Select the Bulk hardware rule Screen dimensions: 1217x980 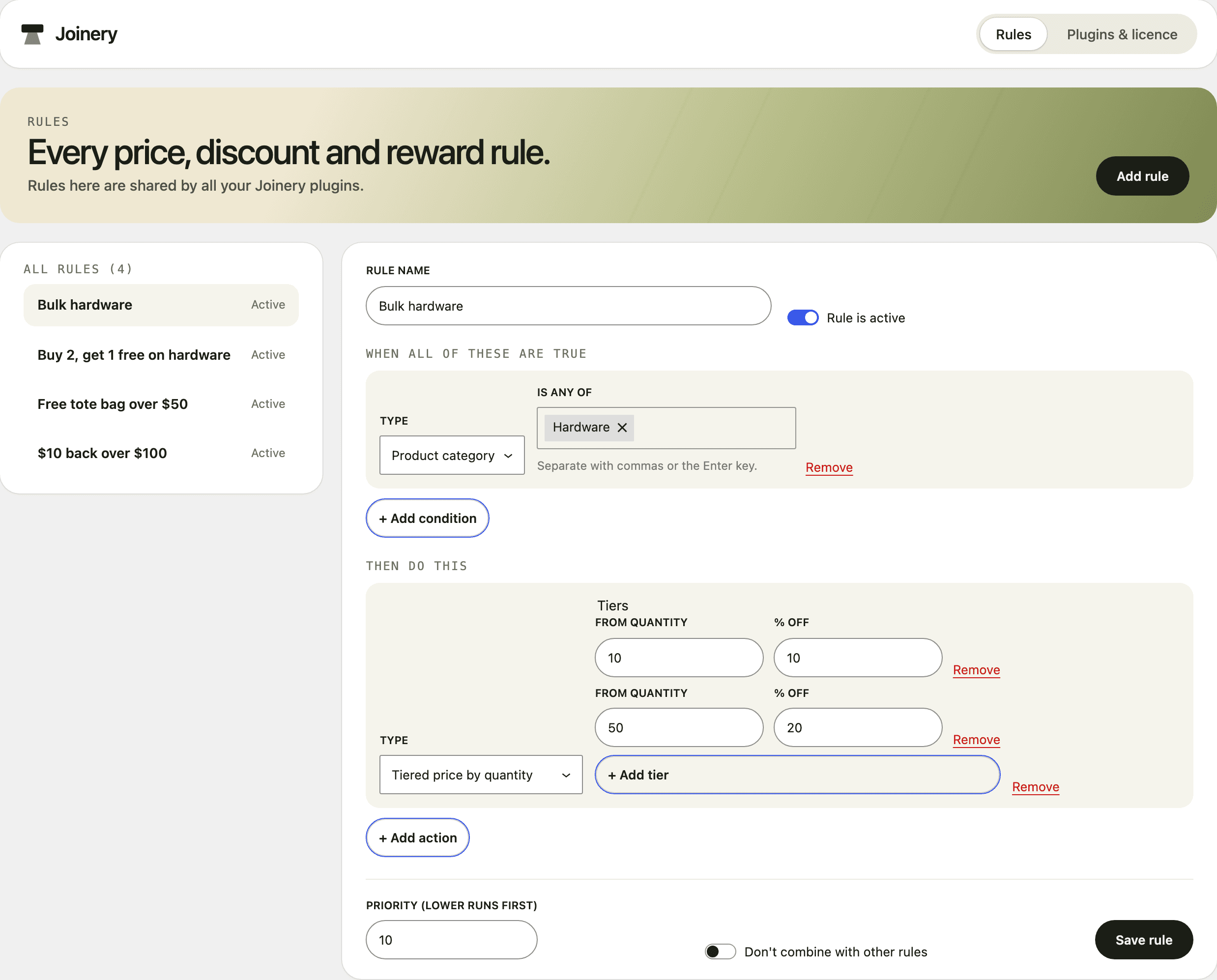click(161, 305)
